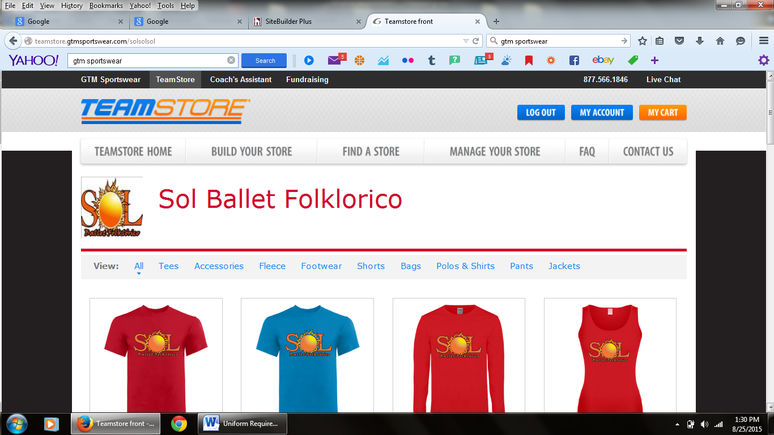Click the green tag icon in the Yahoo toolbar
The height and width of the screenshot is (435, 774).
coord(633,60)
